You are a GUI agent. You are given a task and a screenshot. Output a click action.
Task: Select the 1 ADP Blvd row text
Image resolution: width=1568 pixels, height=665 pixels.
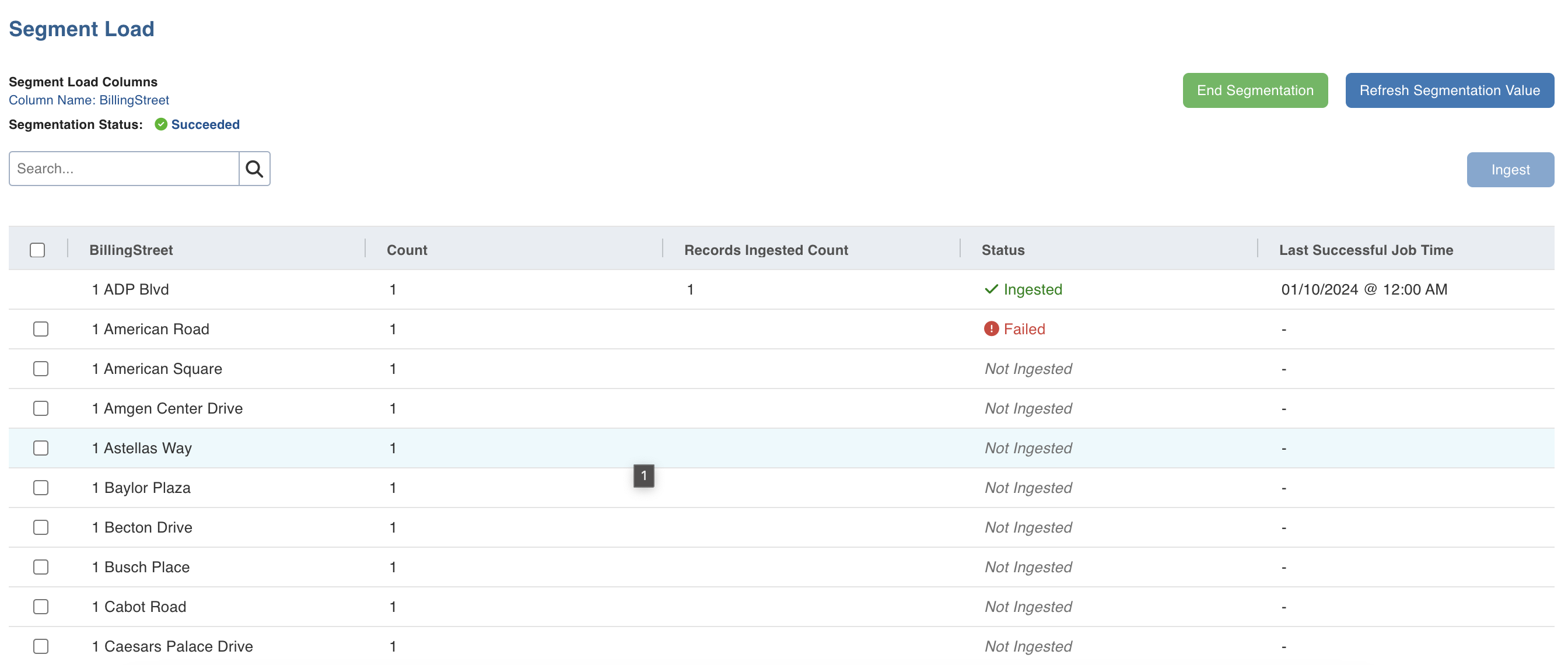pyautogui.click(x=130, y=289)
